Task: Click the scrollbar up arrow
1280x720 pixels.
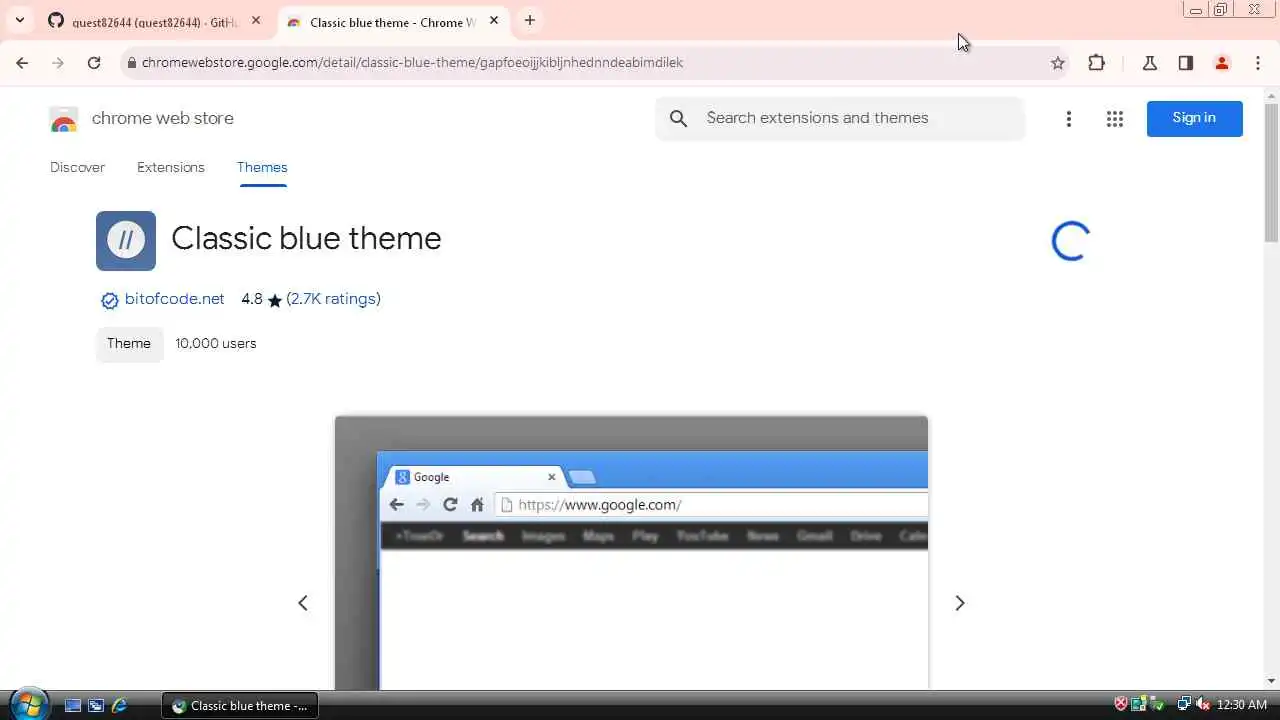Action: coord(1271,94)
